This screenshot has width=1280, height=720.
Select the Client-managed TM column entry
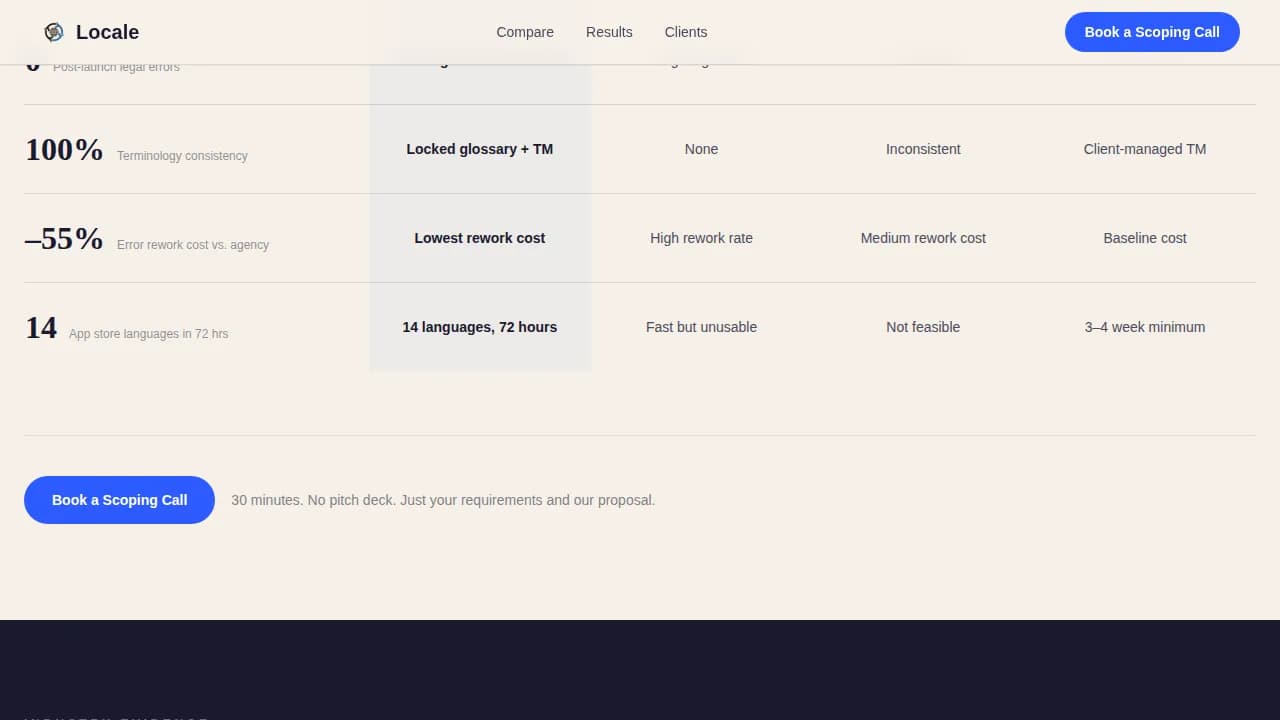(x=1145, y=149)
